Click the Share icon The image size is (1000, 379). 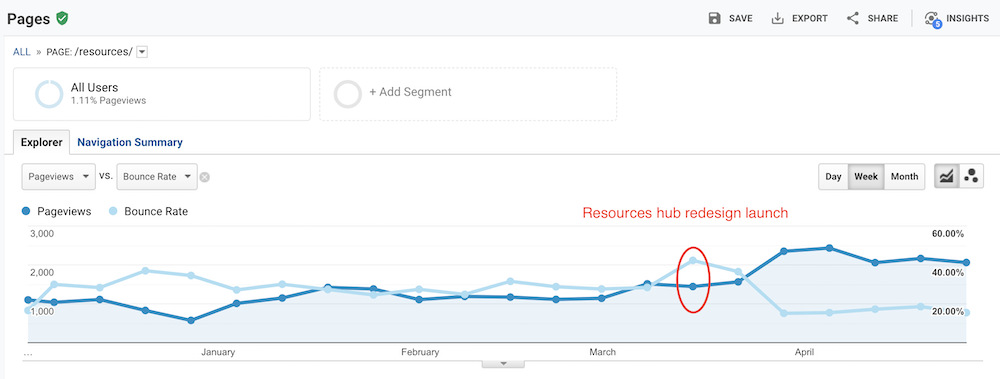point(853,18)
